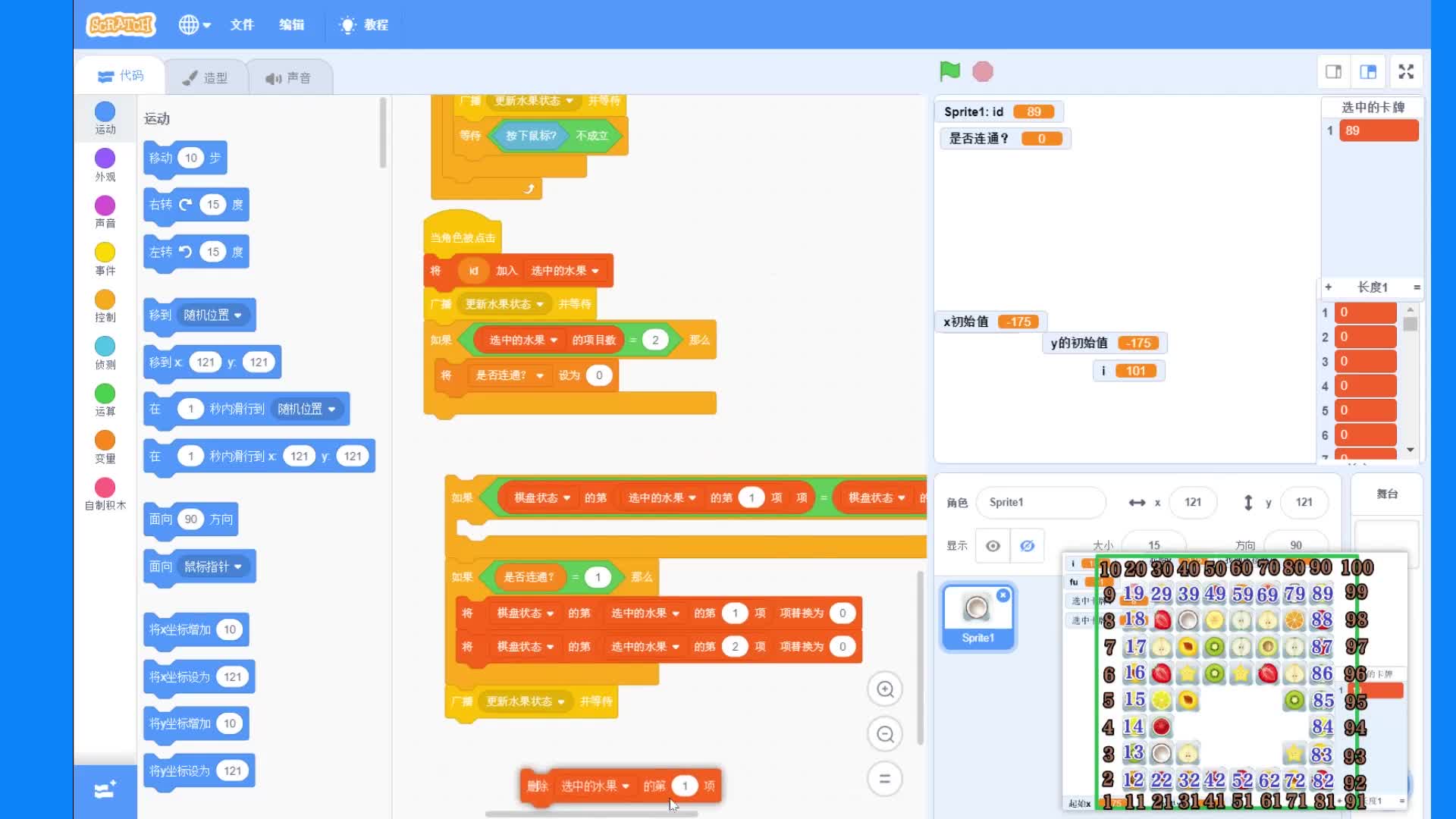The width and height of the screenshot is (1456, 819).
Task: Click the workspace vertical scrollbar
Action: point(920,658)
